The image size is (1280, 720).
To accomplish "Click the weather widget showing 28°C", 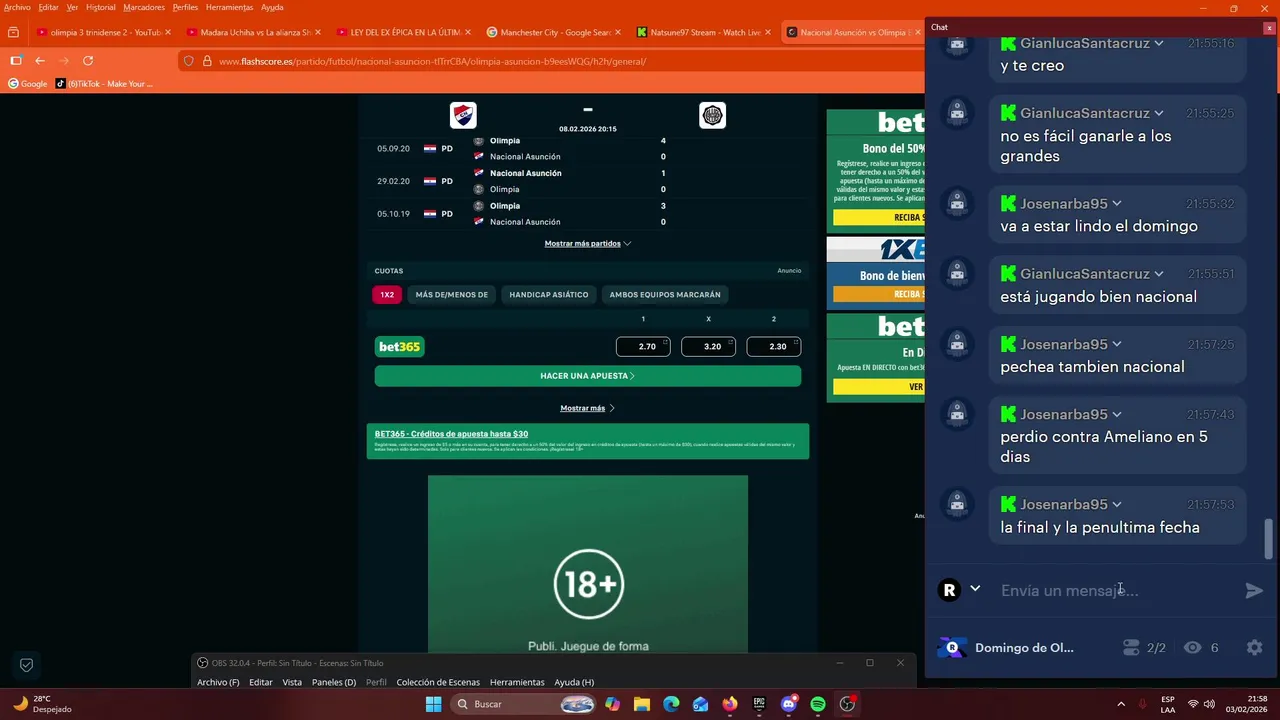I will click(42, 704).
